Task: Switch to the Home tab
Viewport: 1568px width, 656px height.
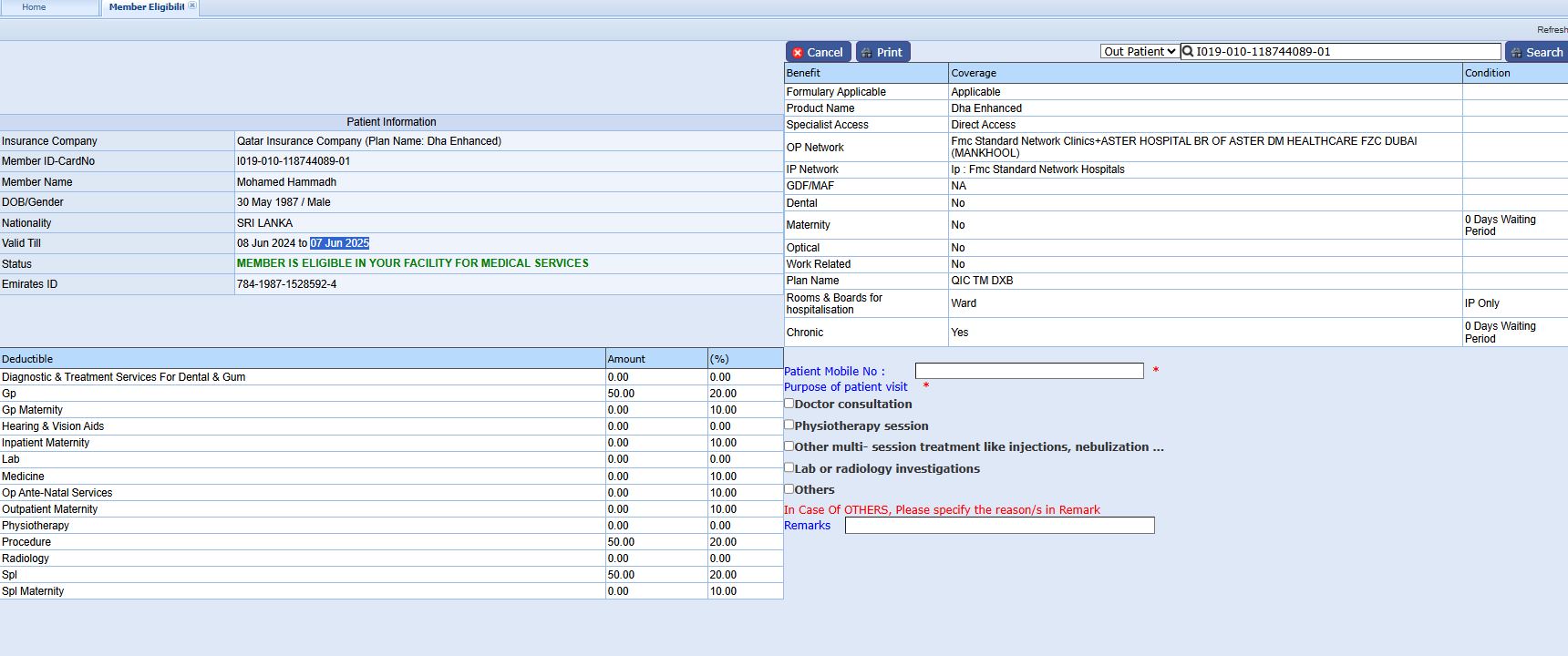Action: point(34,7)
